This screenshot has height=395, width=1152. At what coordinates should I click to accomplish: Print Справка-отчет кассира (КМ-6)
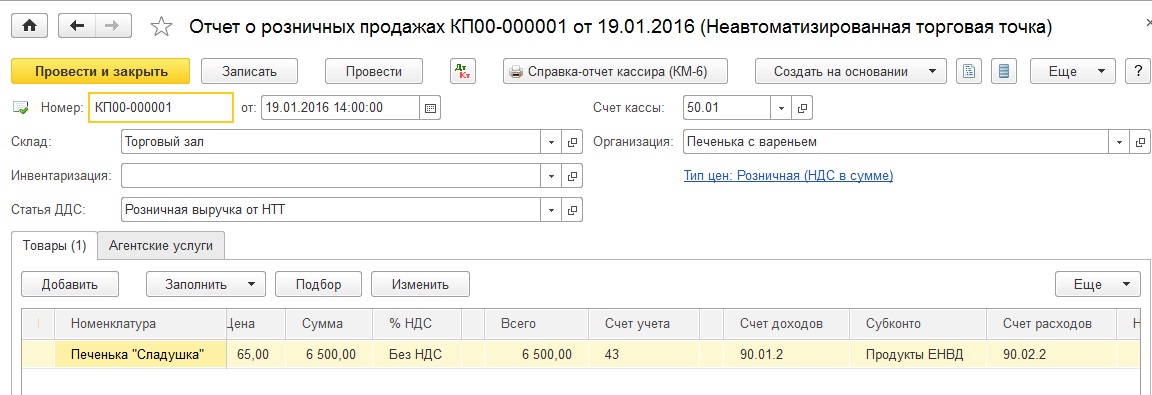(x=615, y=71)
